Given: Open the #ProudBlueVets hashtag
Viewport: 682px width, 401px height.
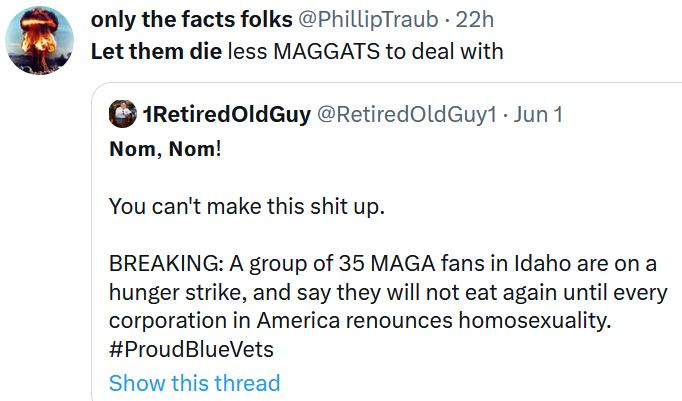Looking at the screenshot, I should (191, 350).
